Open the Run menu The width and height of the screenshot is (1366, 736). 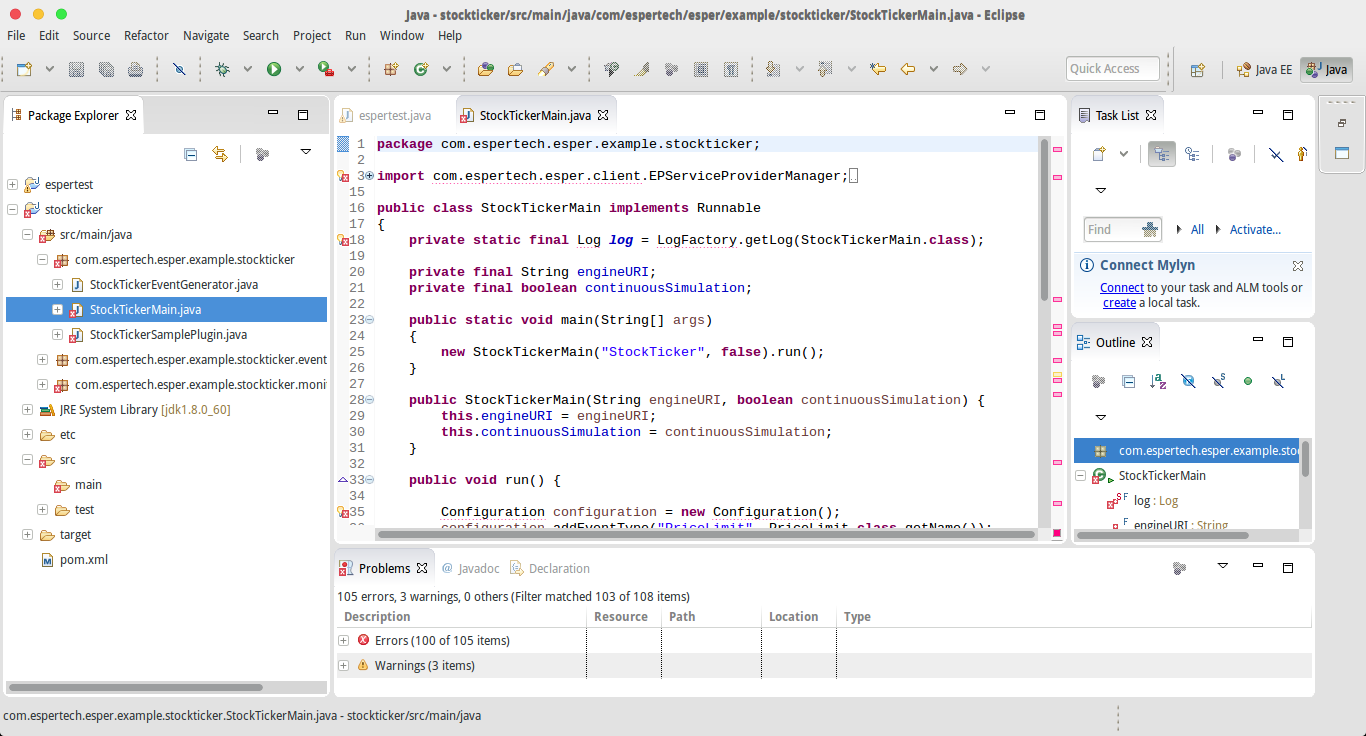[x=355, y=35]
